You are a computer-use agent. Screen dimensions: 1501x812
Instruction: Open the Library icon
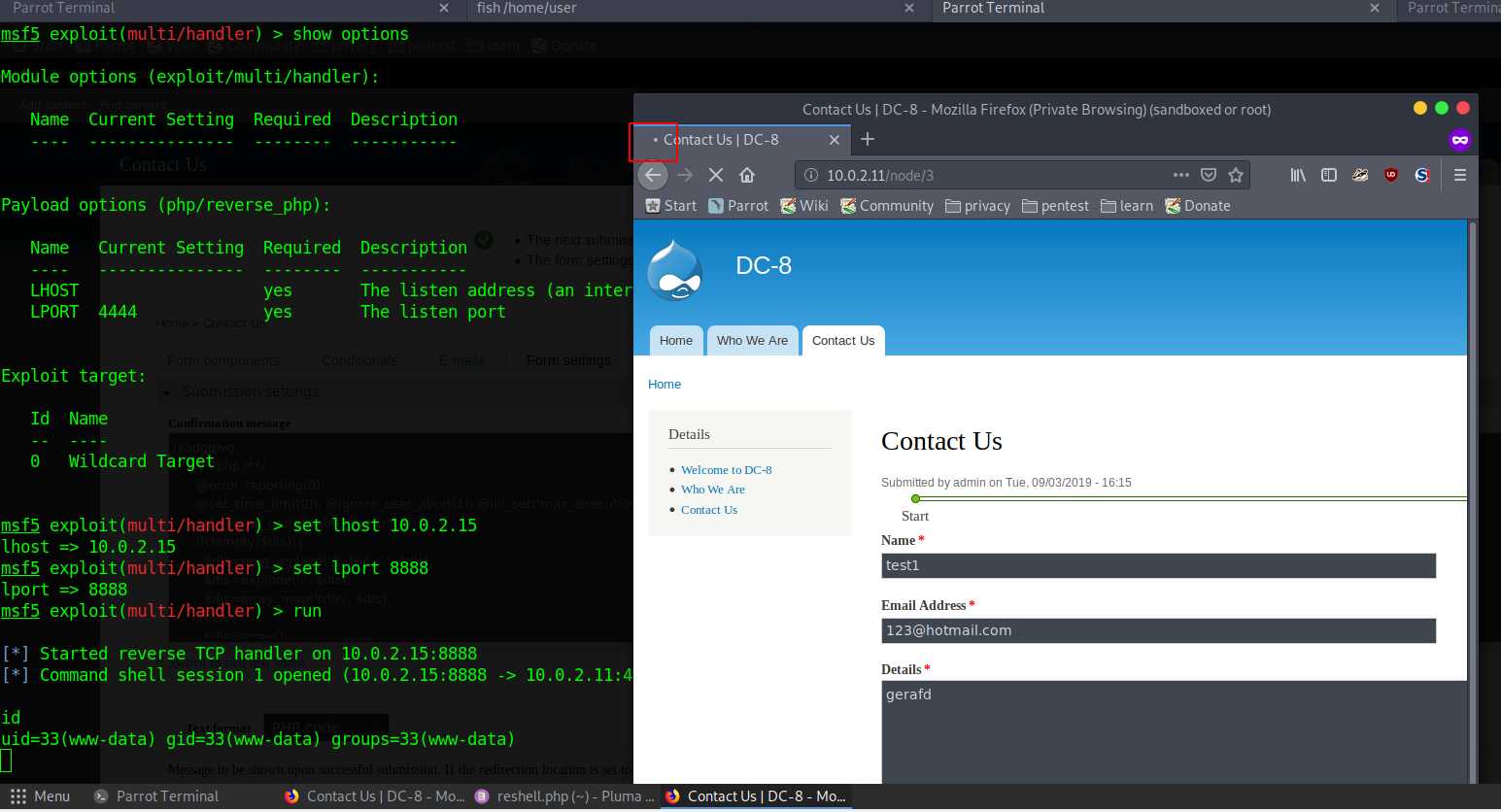tap(1298, 175)
